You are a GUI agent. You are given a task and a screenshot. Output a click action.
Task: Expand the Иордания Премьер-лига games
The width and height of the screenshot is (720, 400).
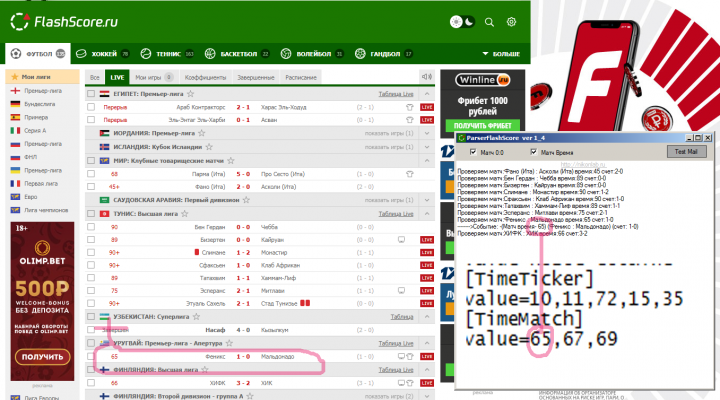coord(427,133)
